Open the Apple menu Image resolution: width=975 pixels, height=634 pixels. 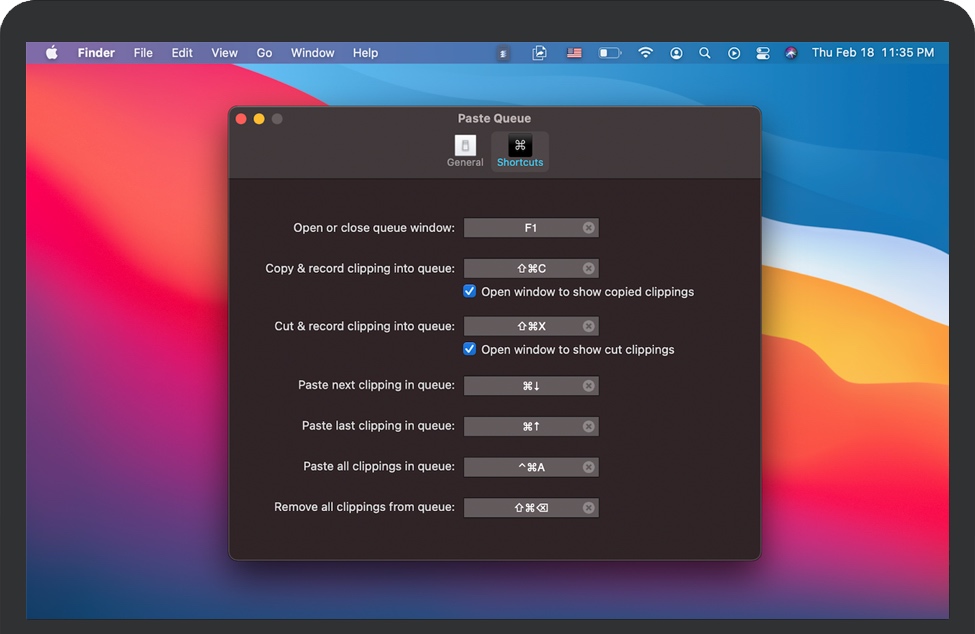51,53
